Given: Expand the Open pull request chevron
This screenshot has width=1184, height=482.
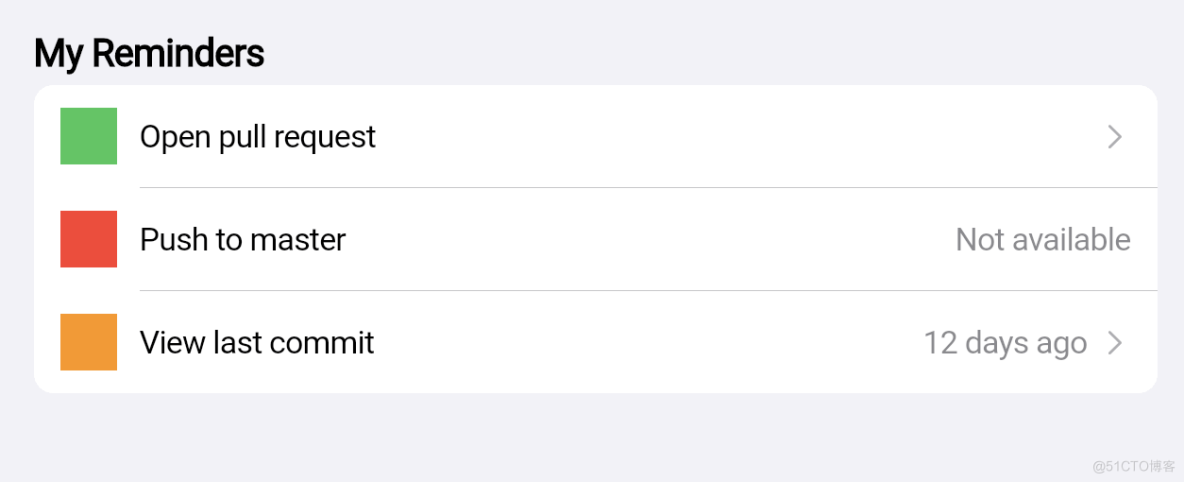Looking at the screenshot, I should pyautogui.click(x=1115, y=137).
